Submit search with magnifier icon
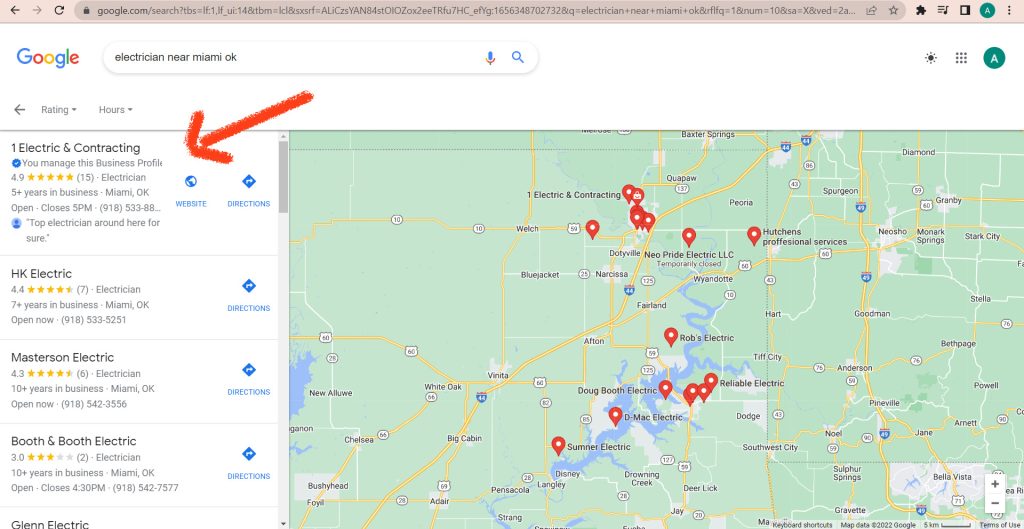 click(x=518, y=57)
